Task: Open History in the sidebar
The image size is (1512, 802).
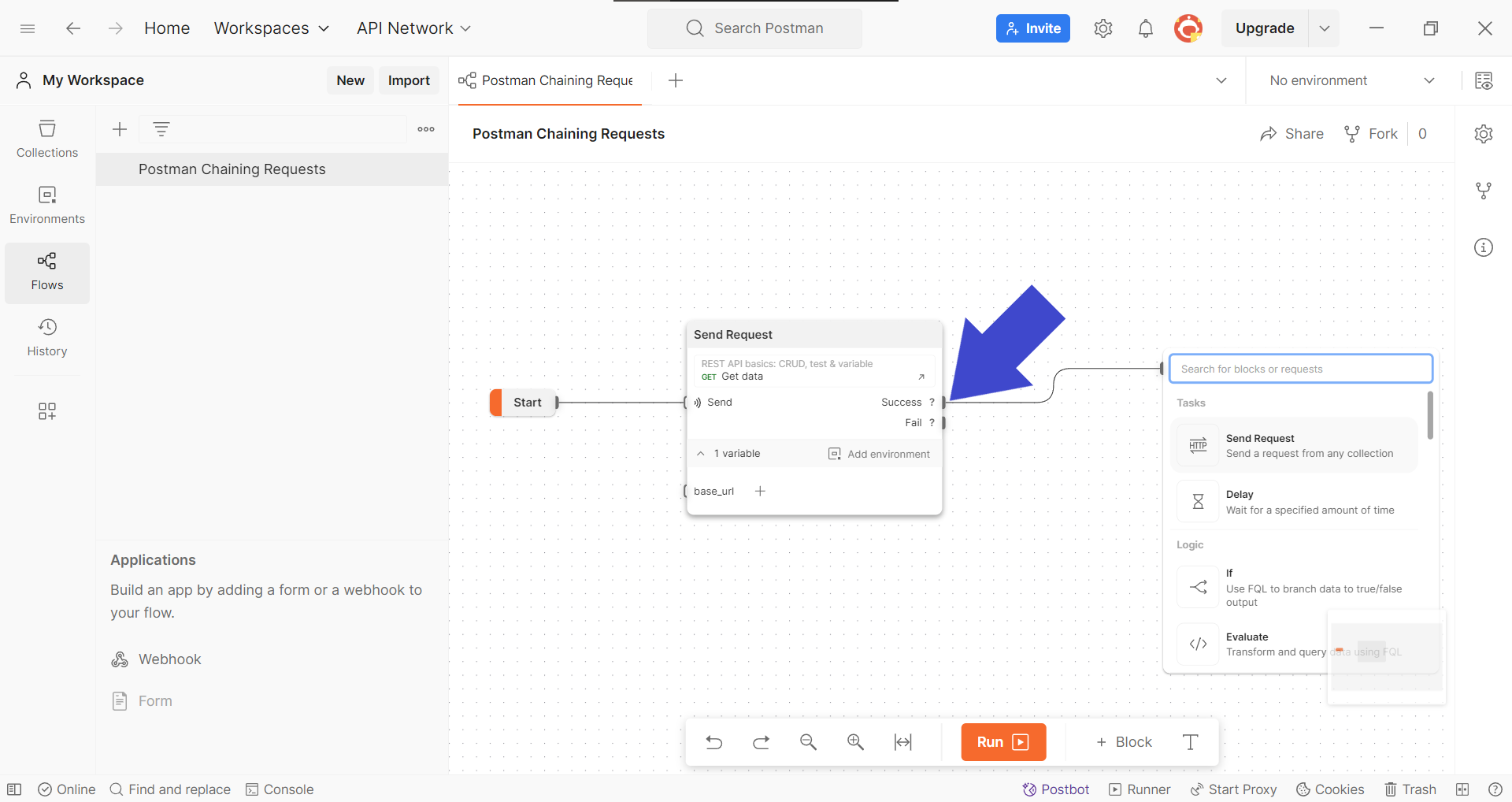Action: 47,338
